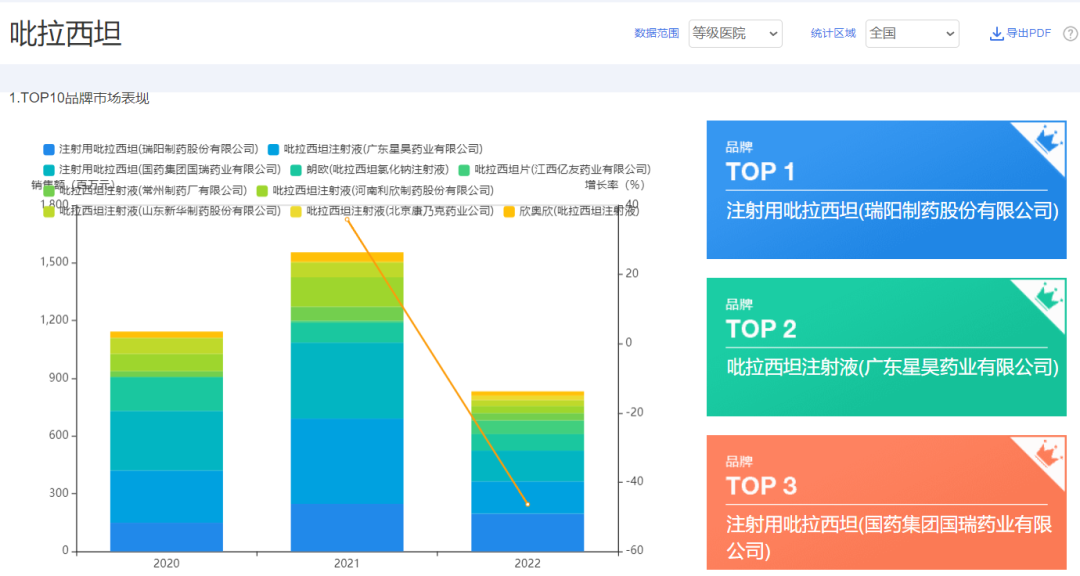Toggle legend 注射用吡拉西坦(国药集团国瑞药业有限公司)

162,169
